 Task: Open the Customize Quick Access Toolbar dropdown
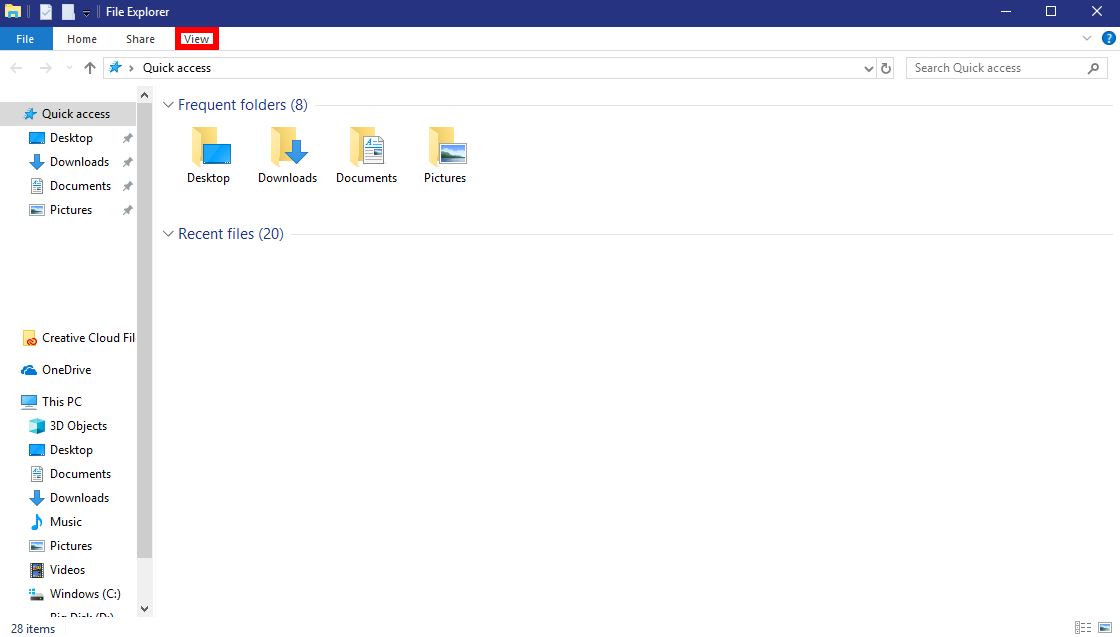[x=86, y=13]
